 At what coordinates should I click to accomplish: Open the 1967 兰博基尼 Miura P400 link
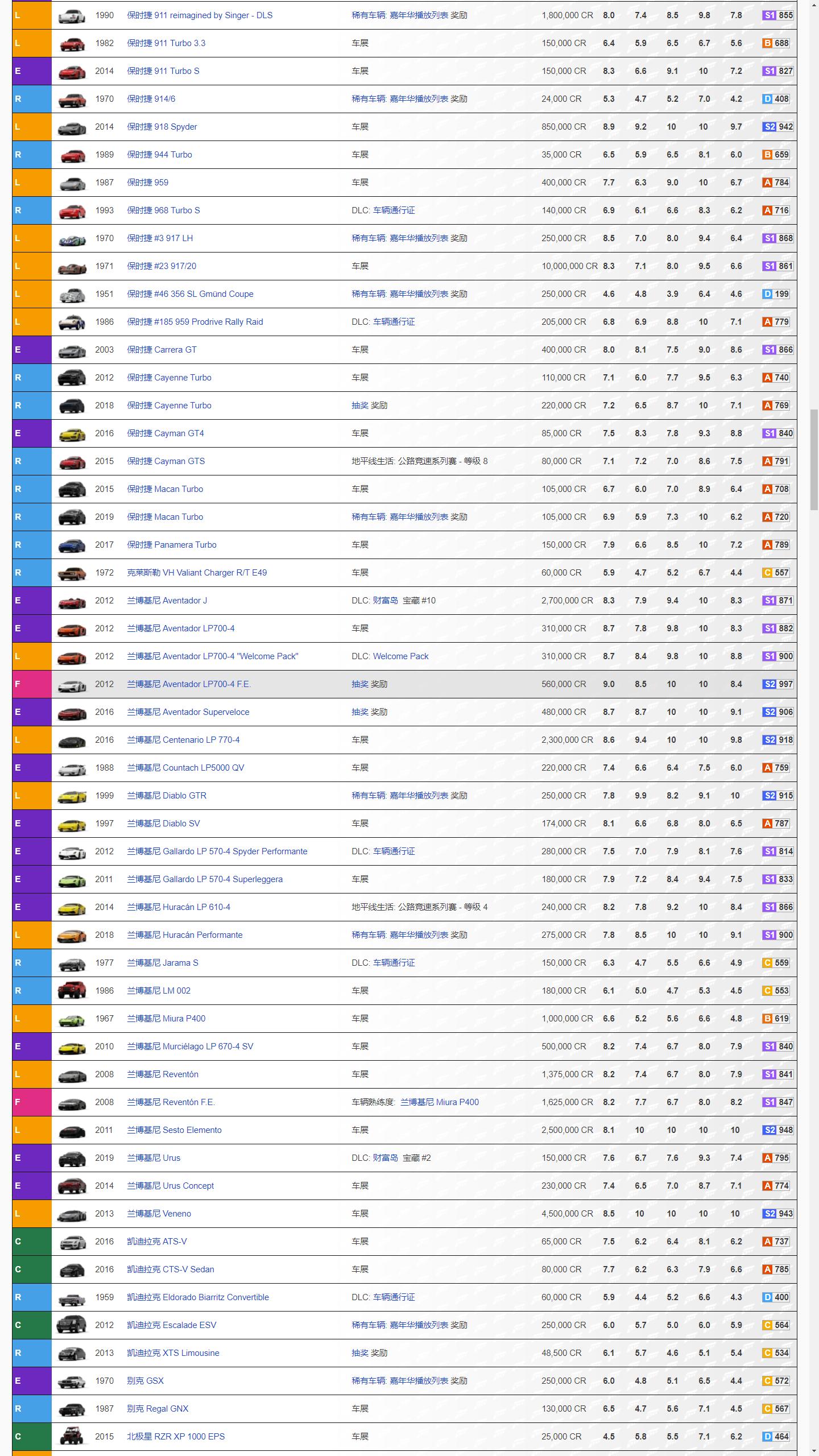(166, 1019)
